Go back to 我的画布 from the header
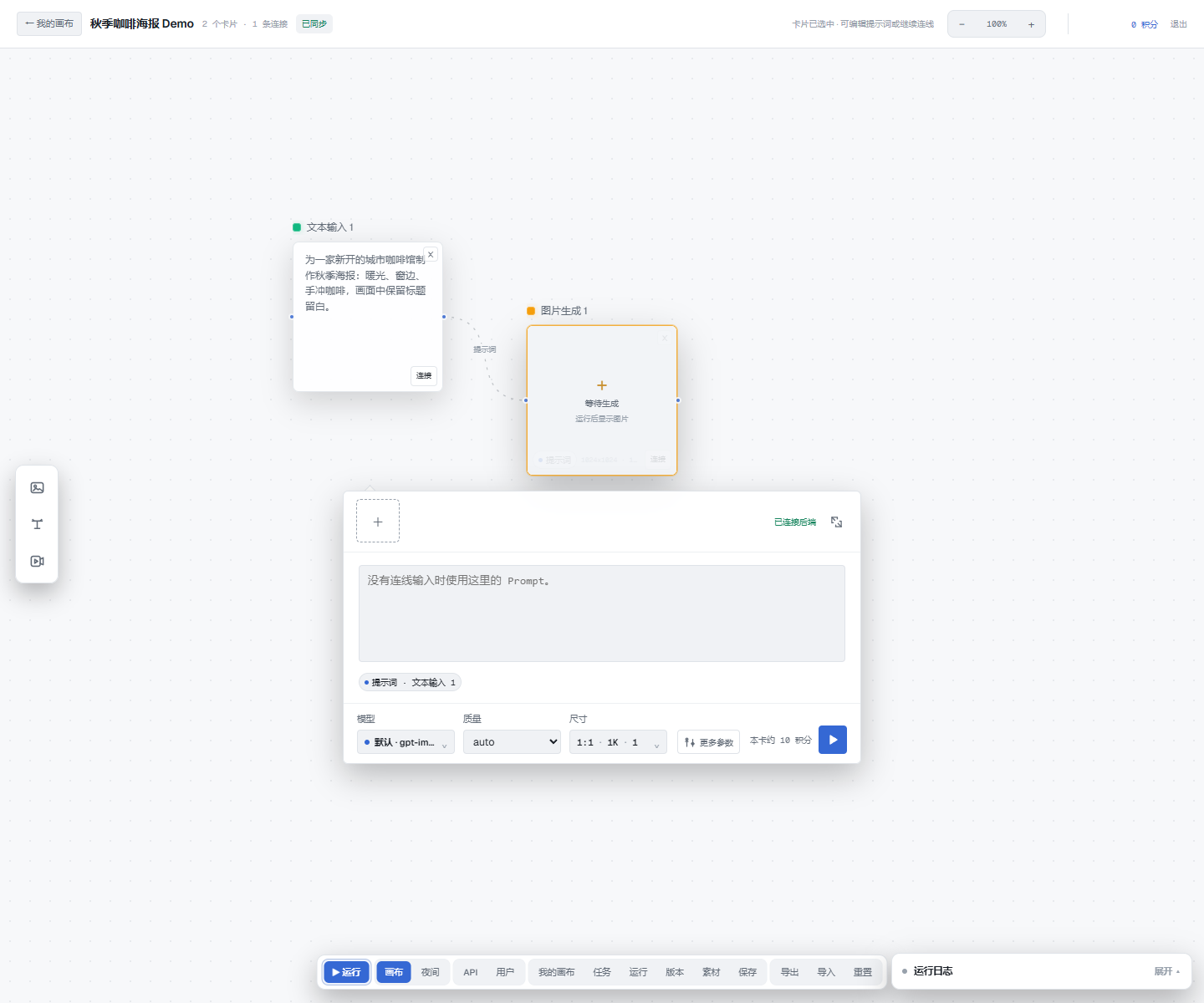 click(49, 23)
